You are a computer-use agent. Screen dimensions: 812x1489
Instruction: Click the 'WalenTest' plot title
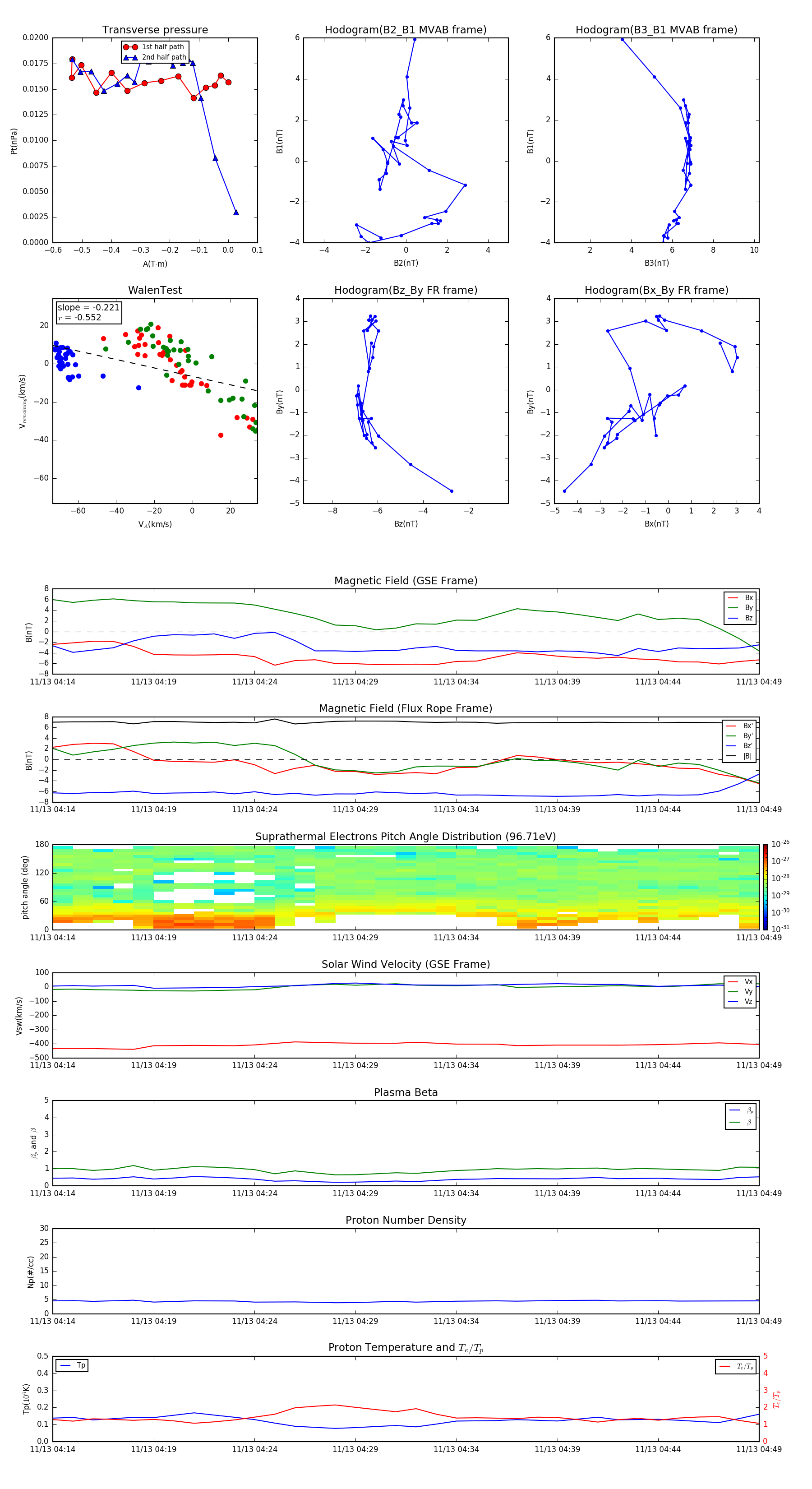155,290
